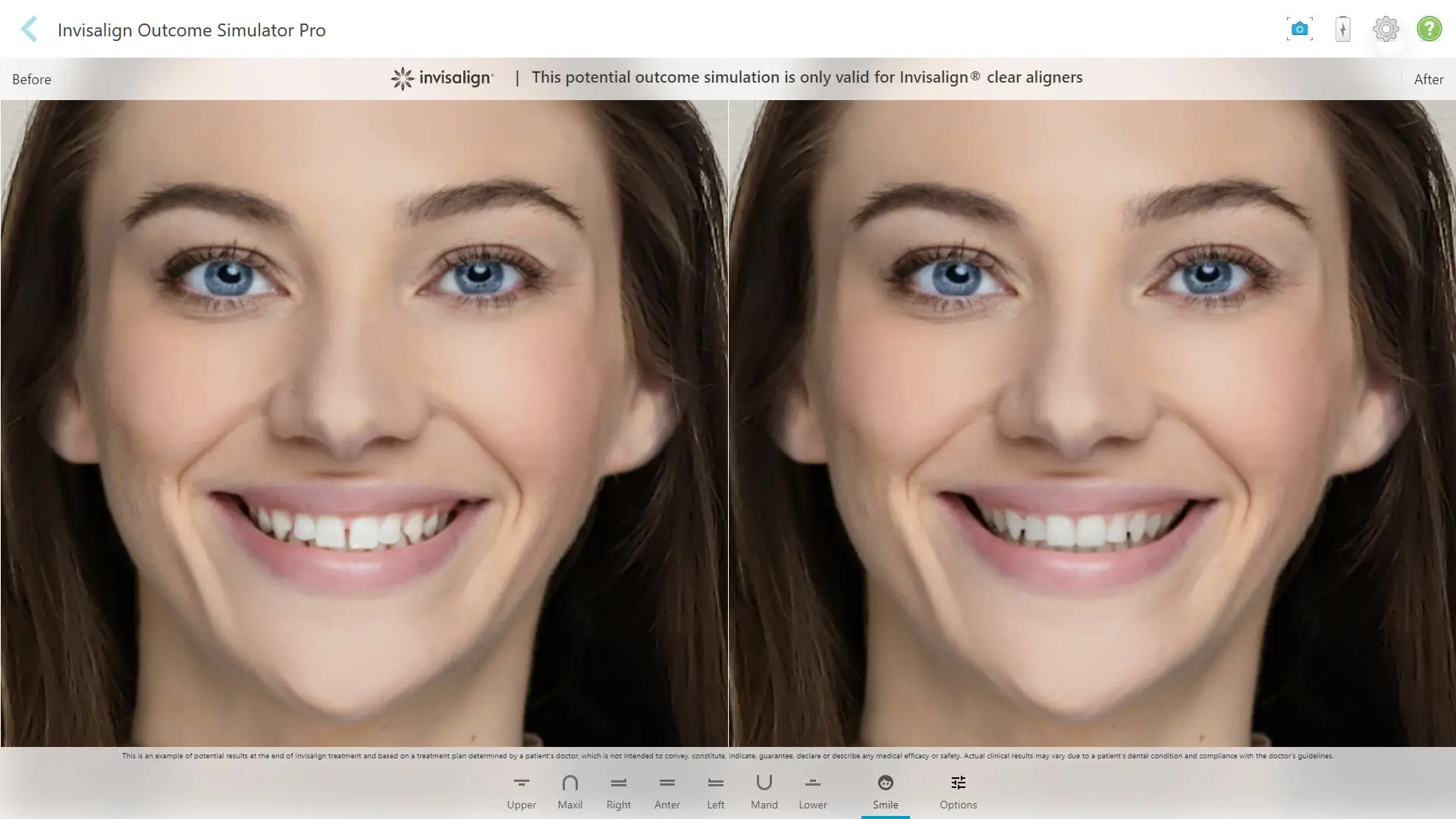Viewport: 1456px width, 819px height.
Task: Select the Left side view
Action: click(x=716, y=792)
